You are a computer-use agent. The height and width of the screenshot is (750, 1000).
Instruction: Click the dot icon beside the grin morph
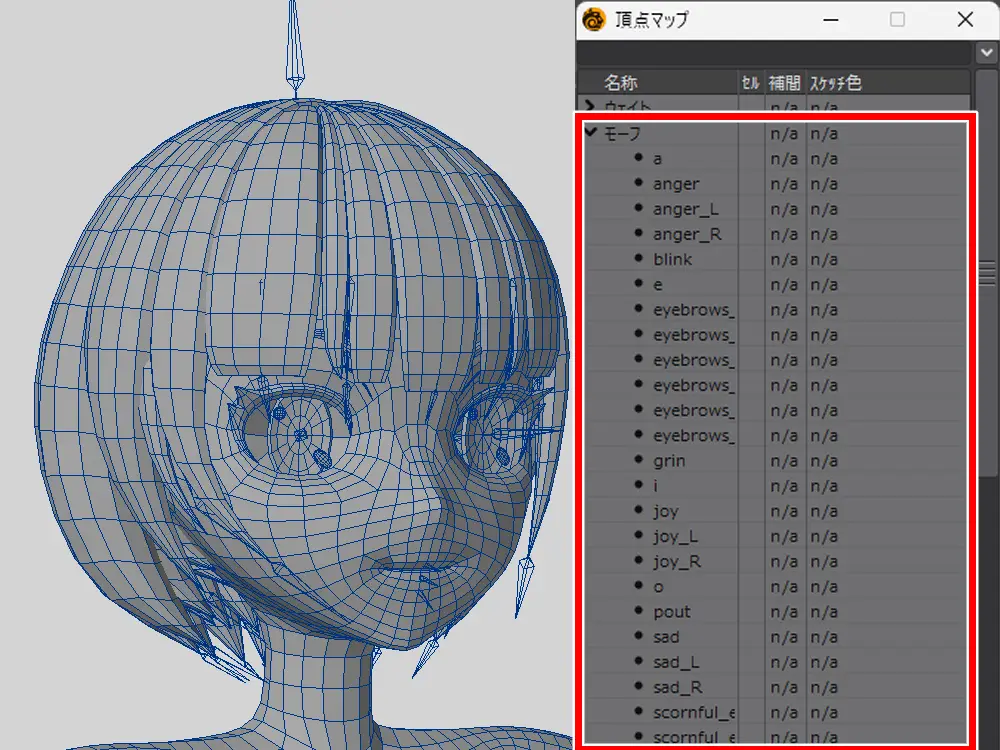(x=638, y=461)
